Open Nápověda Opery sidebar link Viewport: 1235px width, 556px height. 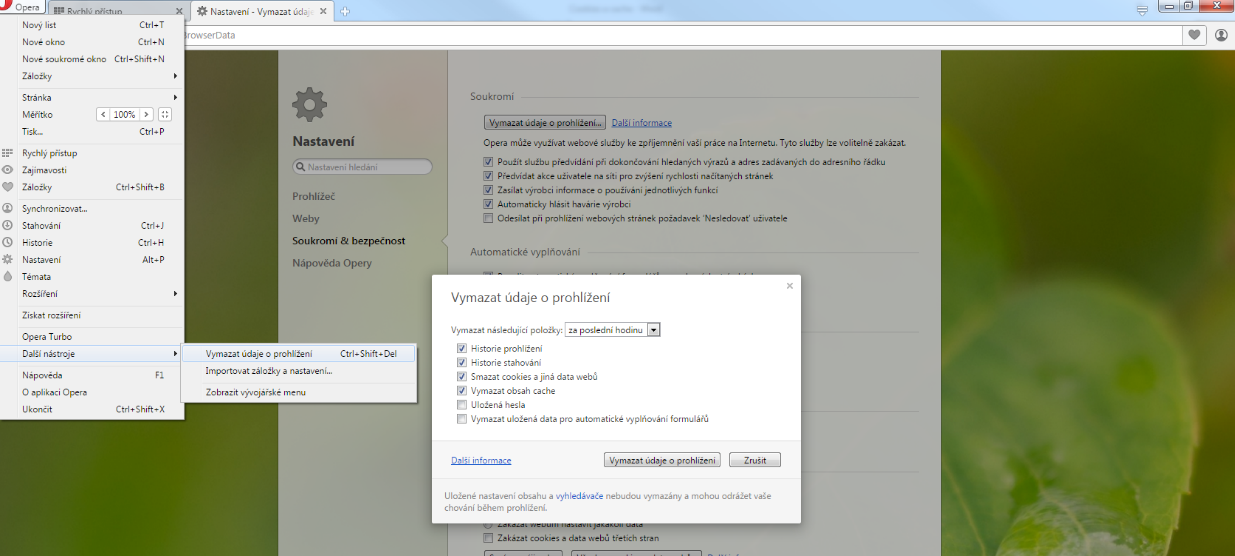click(332, 263)
